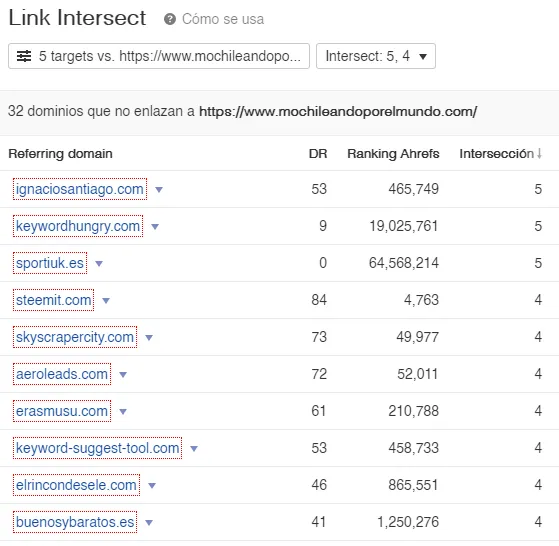Open the steemit.com domain link
Image resolution: width=559 pixels, height=546 pixels.
point(53,300)
